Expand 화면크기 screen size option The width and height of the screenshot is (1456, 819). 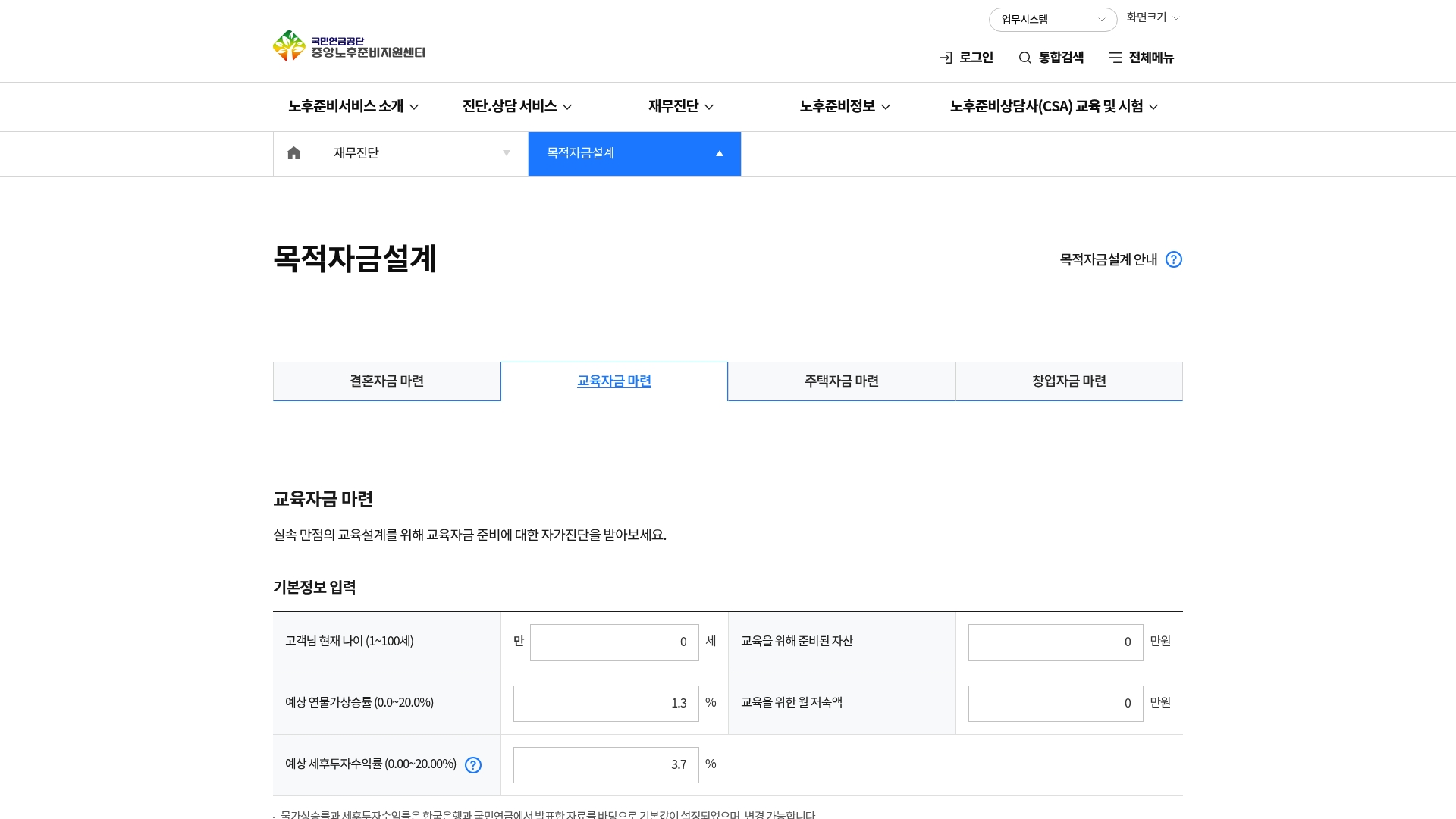click(x=1153, y=17)
